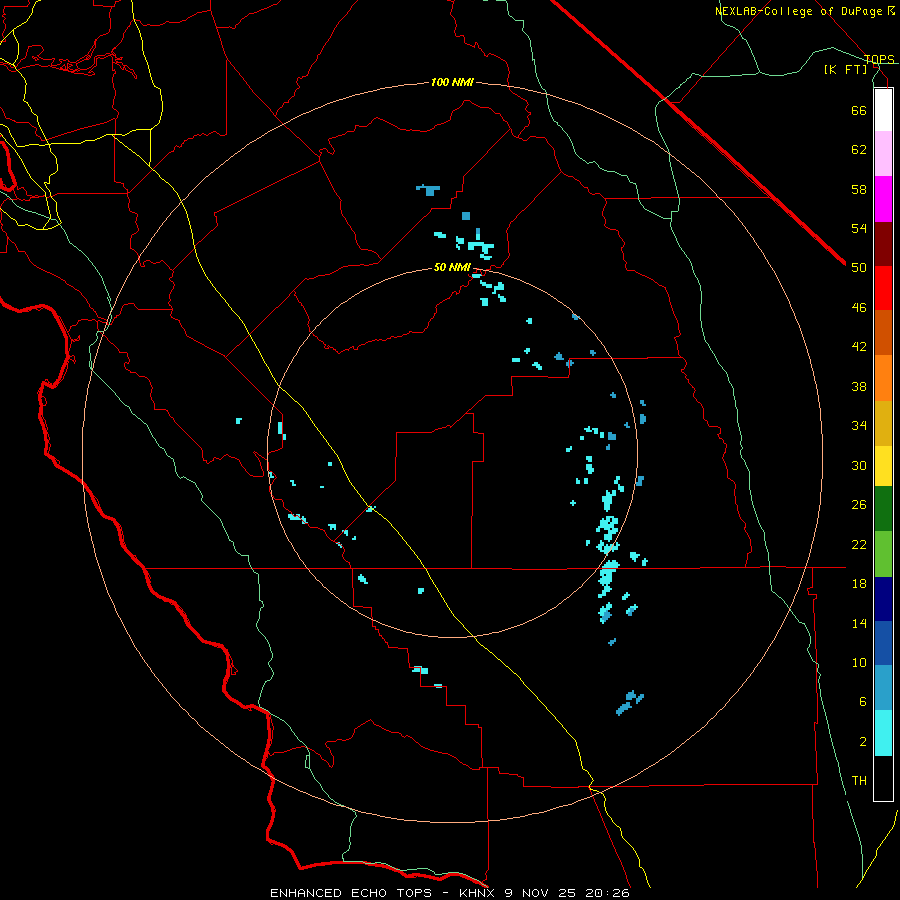Screen dimensions: 900x900
Task: Click the 100 NMI range ring label
Action: click(452, 83)
